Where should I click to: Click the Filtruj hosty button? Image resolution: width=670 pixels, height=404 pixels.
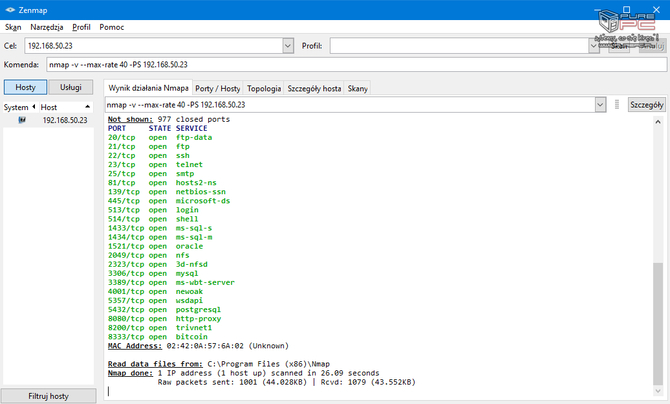48,396
